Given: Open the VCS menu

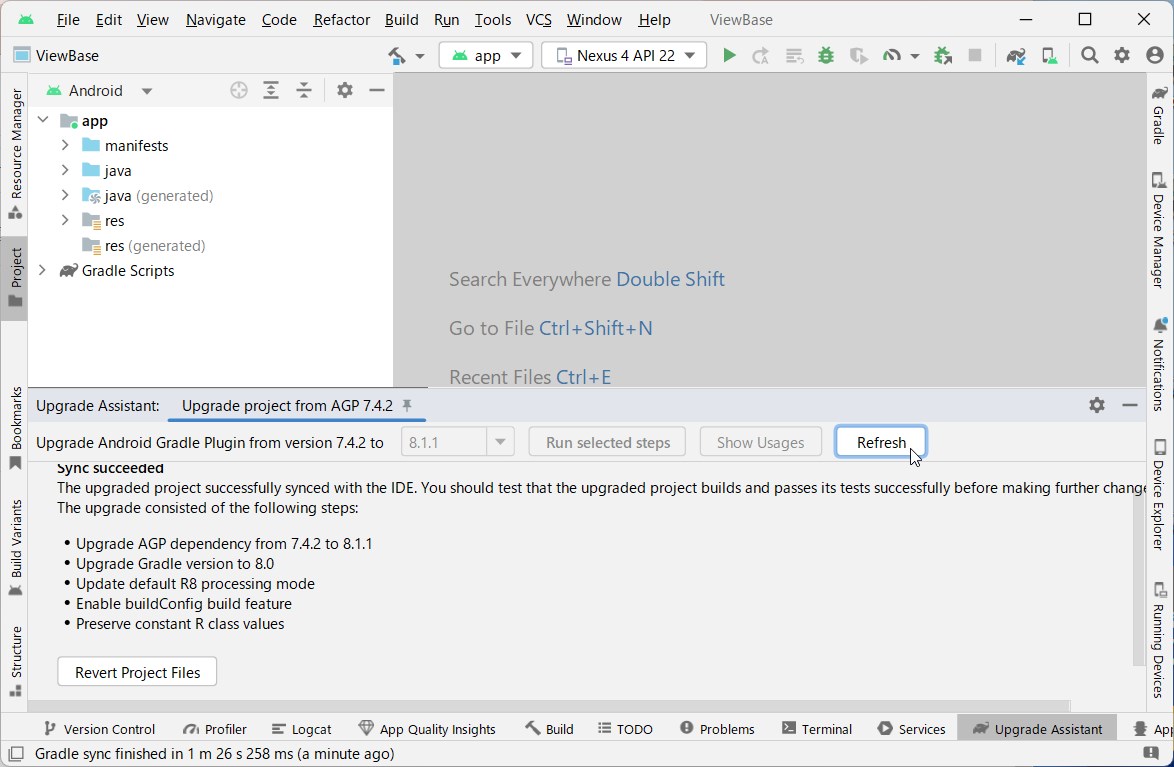Looking at the screenshot, I should coord(537,19).
